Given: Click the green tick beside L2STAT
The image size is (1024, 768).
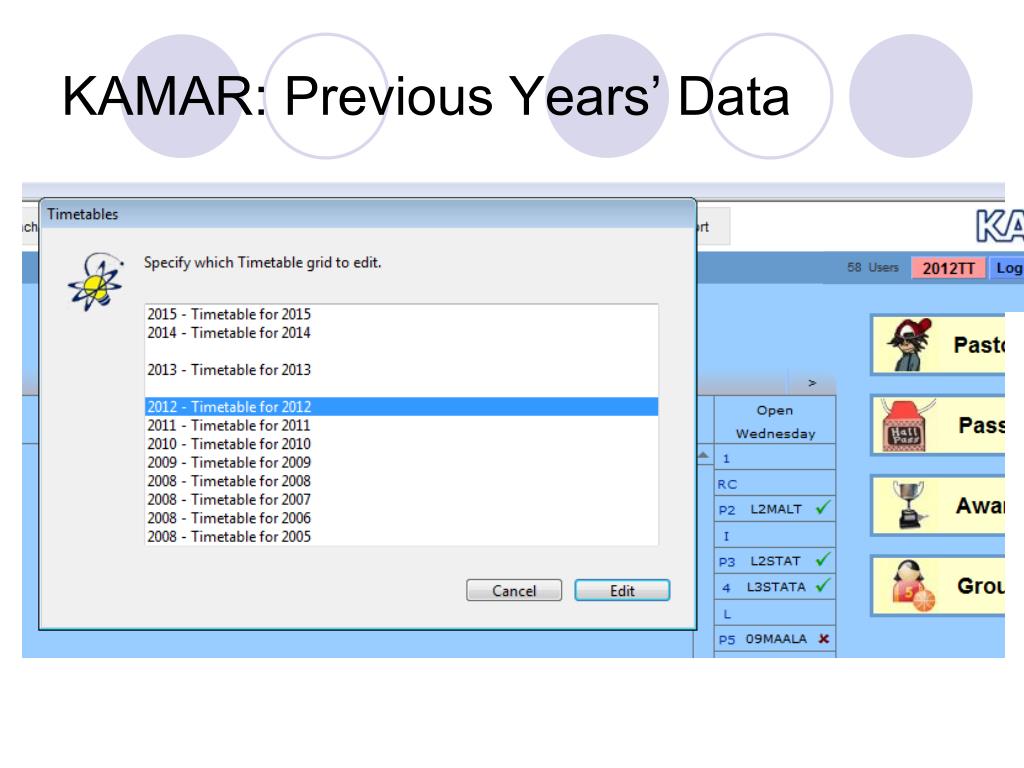Looking at the screenshot, I should (x=823, y=560).
